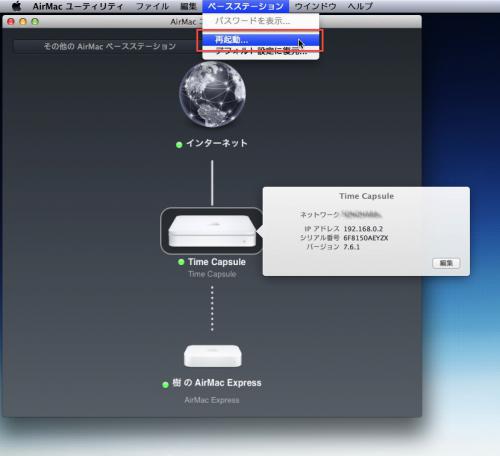Click green status dot beside Time Capsule
Image resolution: width=500 pixels, height=456 pixels.
click(x=181, y=262)
